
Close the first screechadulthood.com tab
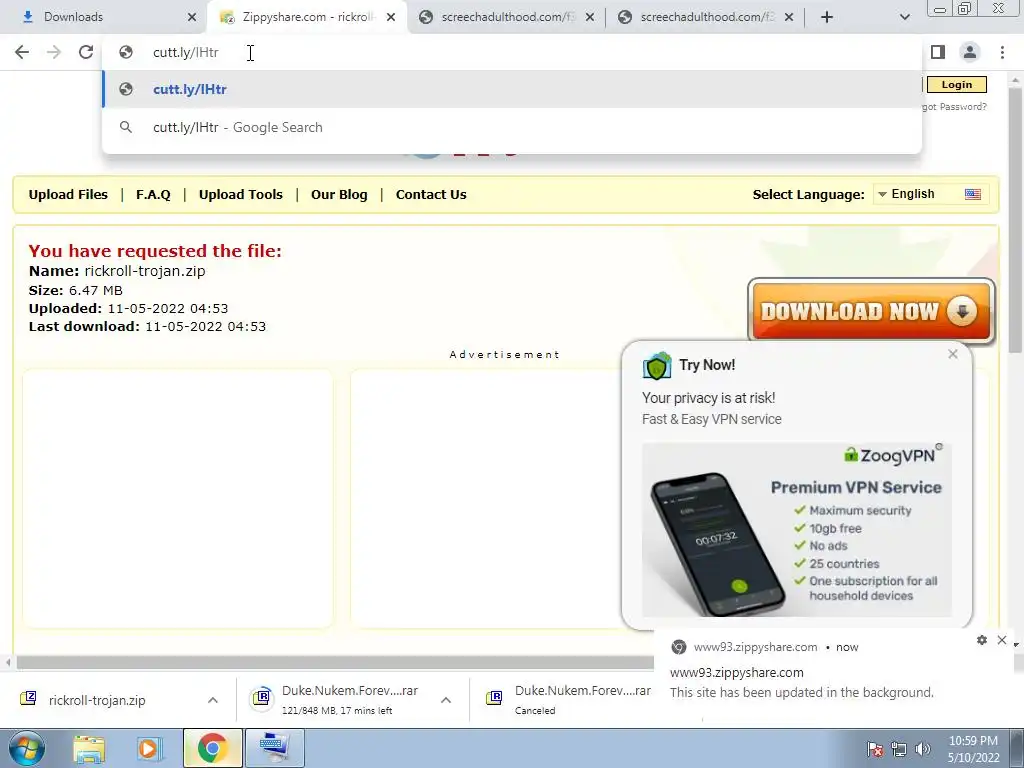pyautogui.click(x=589, y=17)
